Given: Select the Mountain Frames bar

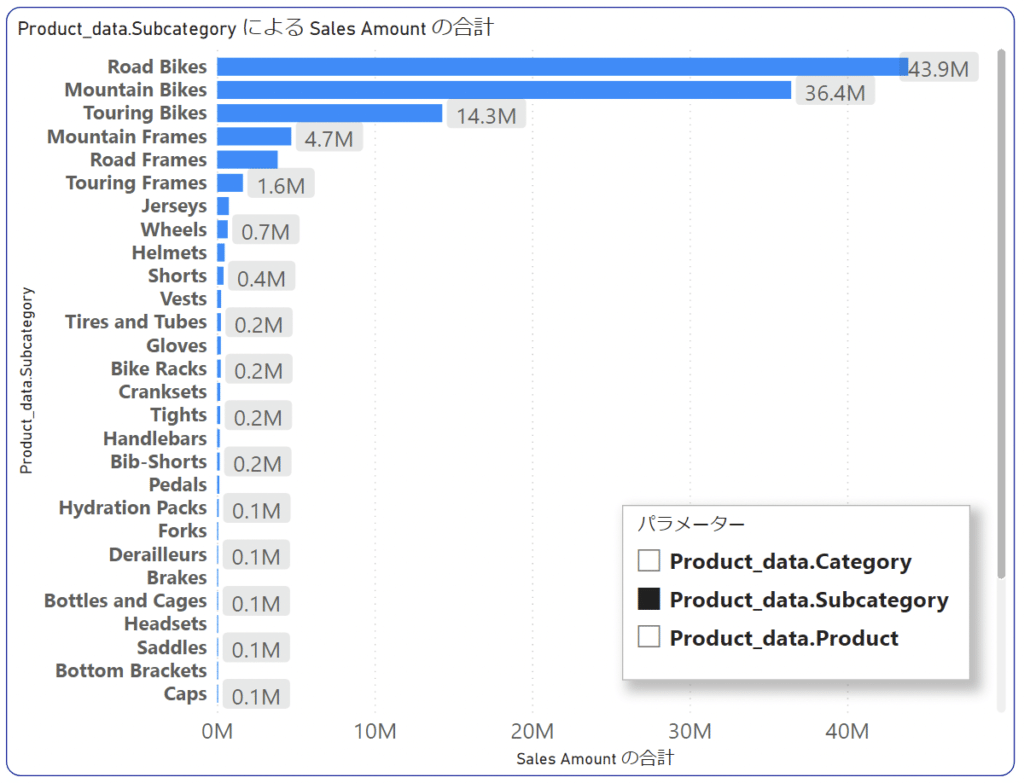Looking at the screenshot, I should 253,136.
